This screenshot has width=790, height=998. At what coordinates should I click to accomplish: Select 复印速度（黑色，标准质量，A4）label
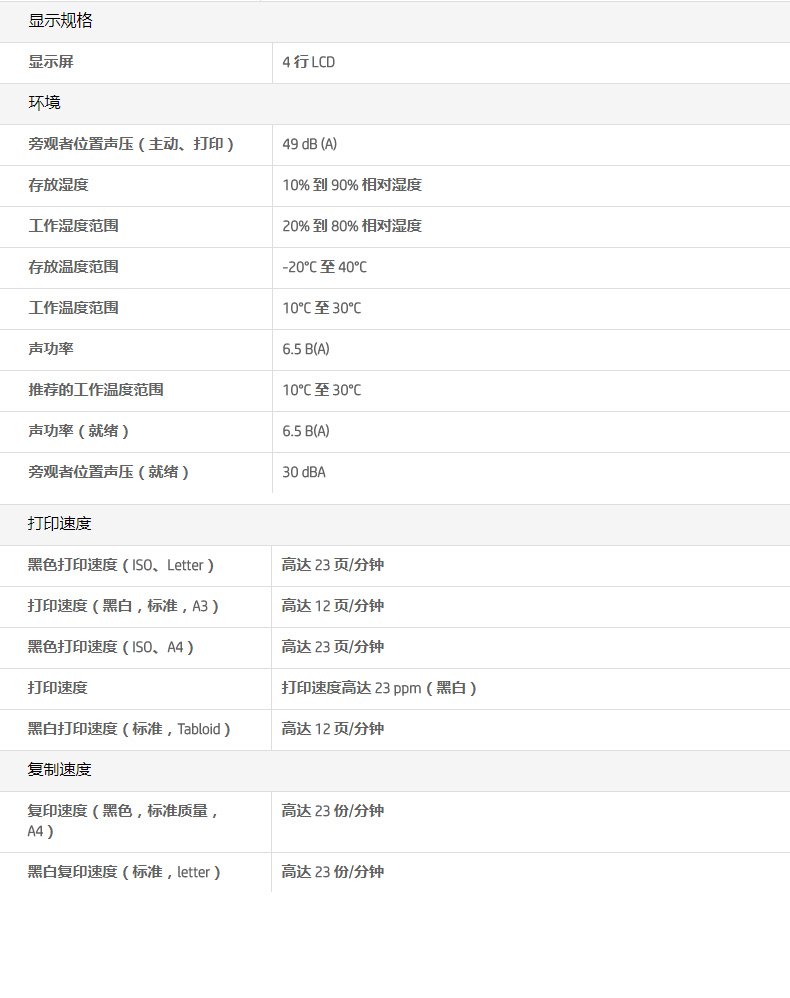pos(122,821)
